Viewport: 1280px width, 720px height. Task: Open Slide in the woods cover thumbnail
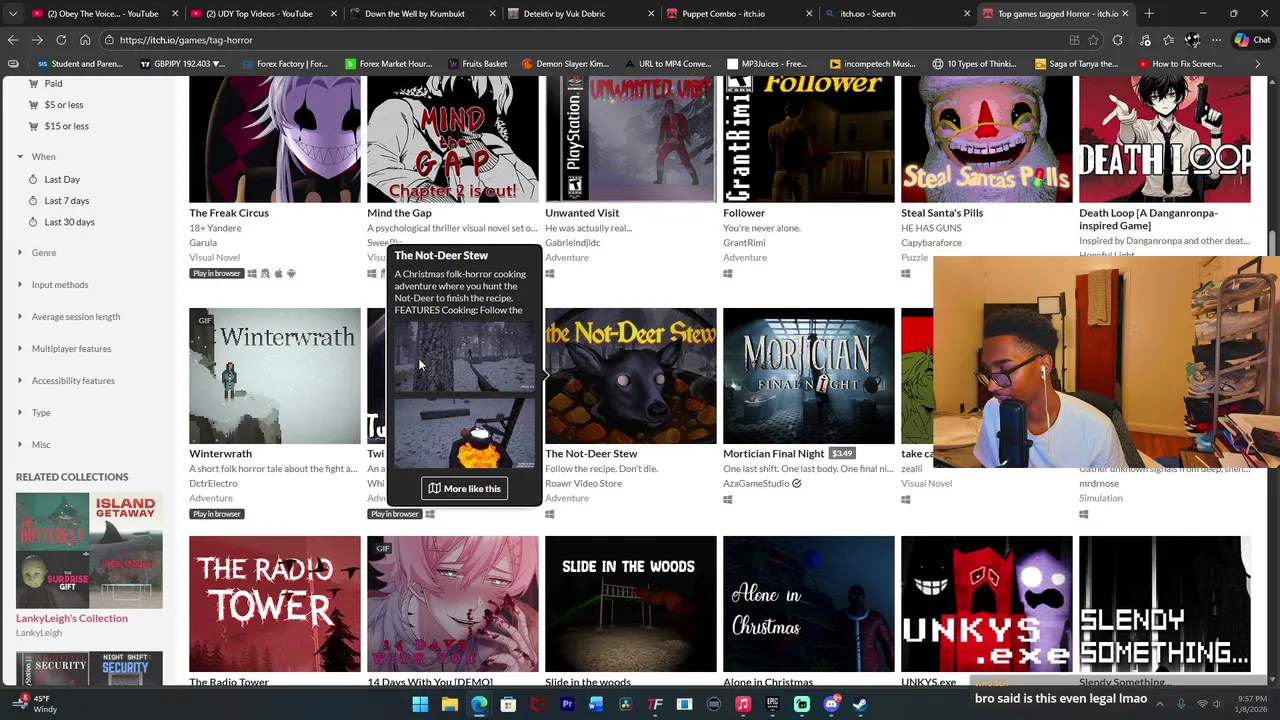(x=631, y=604)
